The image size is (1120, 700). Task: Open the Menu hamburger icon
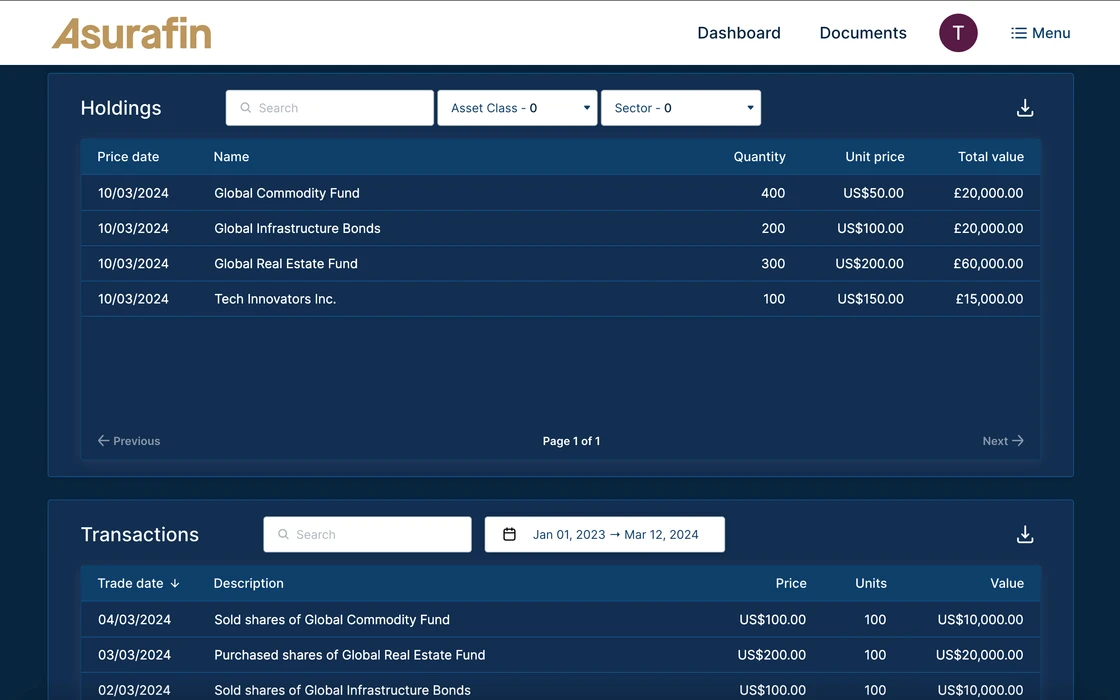1019,33
